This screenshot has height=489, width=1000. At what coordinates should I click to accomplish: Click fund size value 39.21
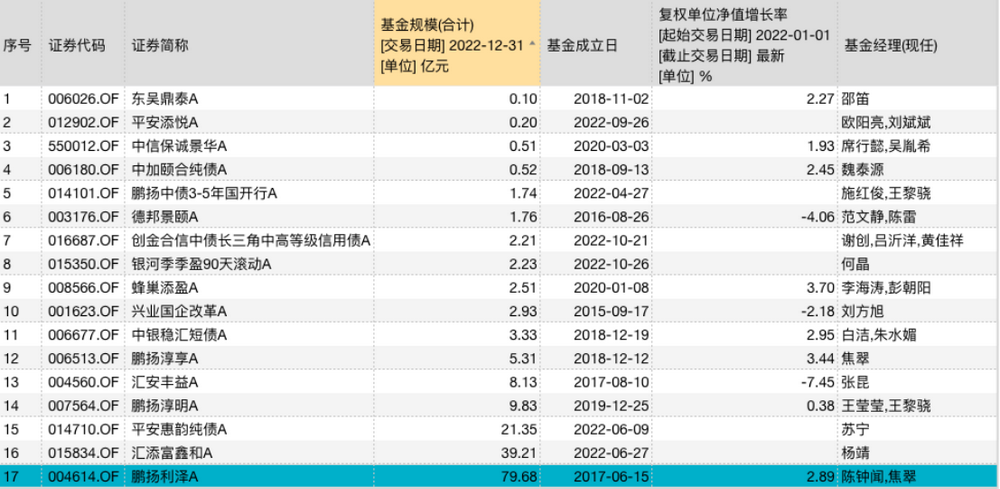coord(520,453)
